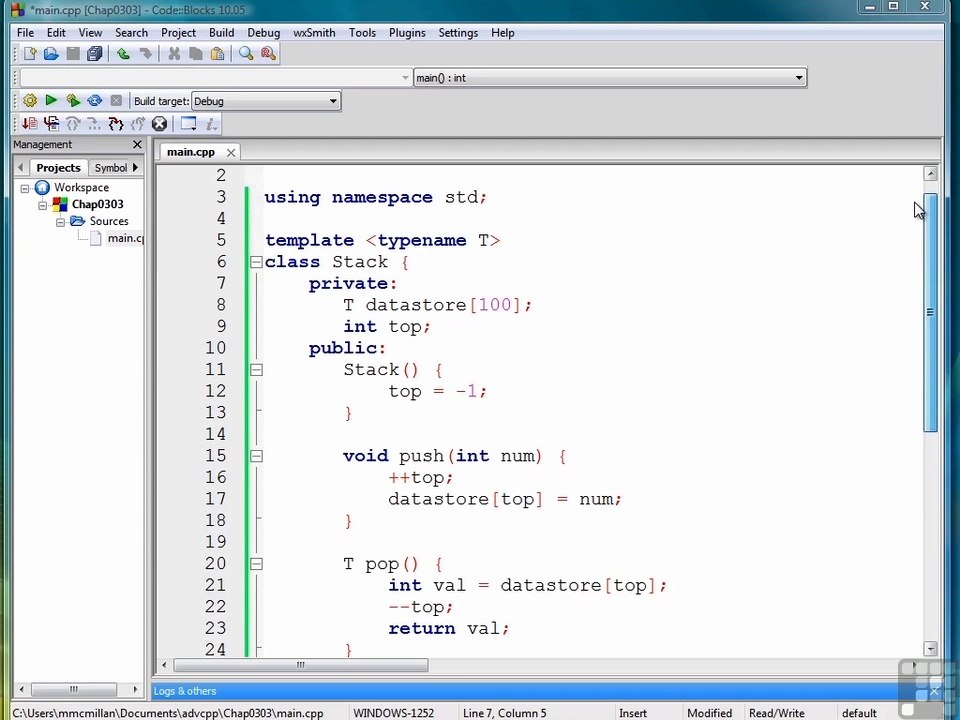Open the Help menu
The height and width of the screenshot is (720, 960).
click(x=503, y=32)
